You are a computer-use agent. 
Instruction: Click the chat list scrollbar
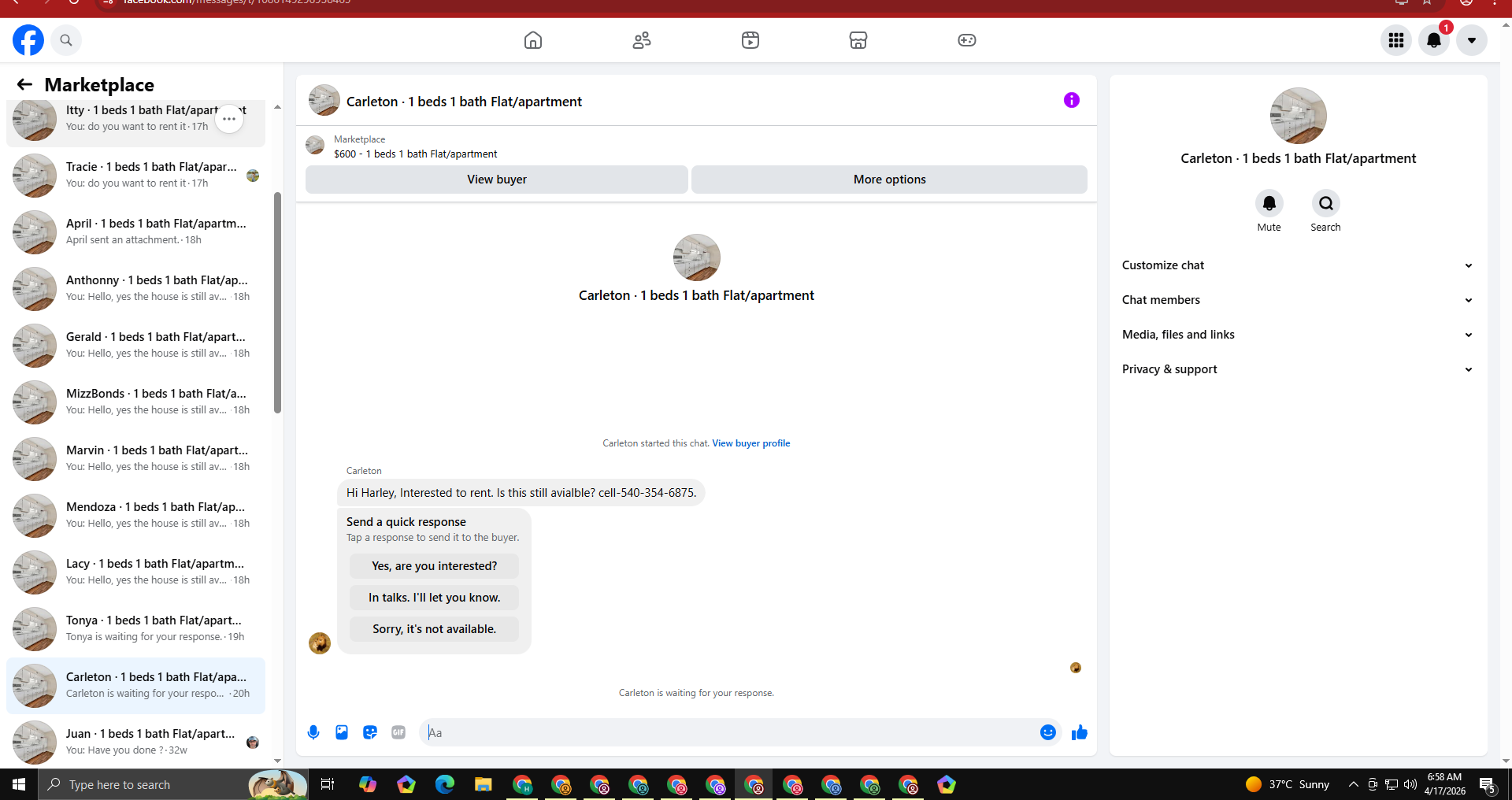tap(277, 302)
